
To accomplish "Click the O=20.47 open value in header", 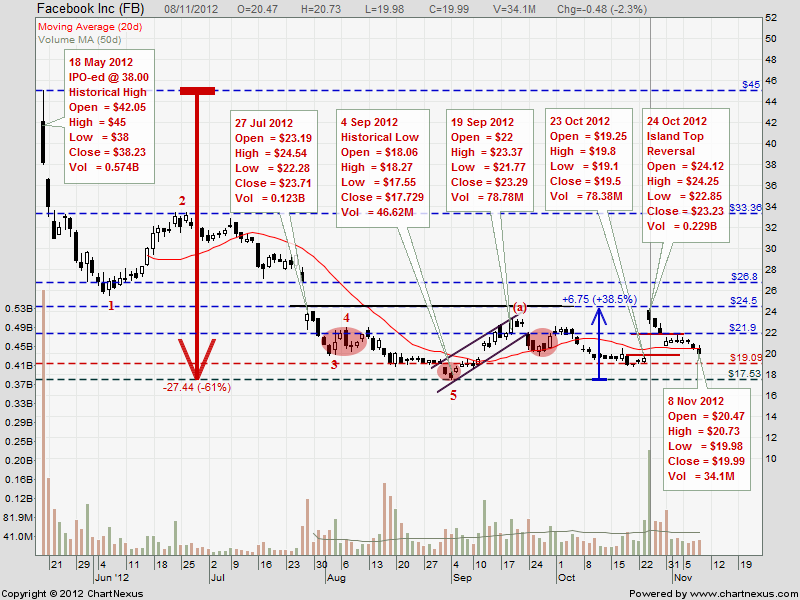I will pos(257,9).
